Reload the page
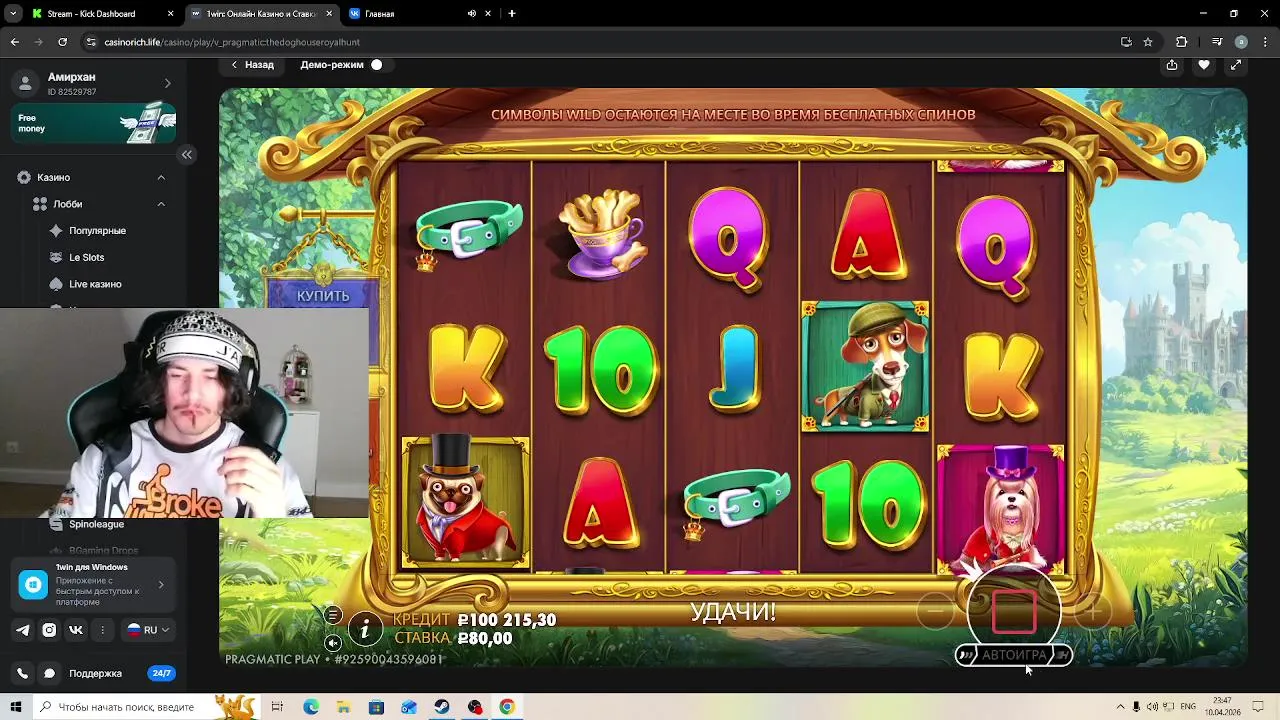1280x720 pixels. [x=62, y=42]
